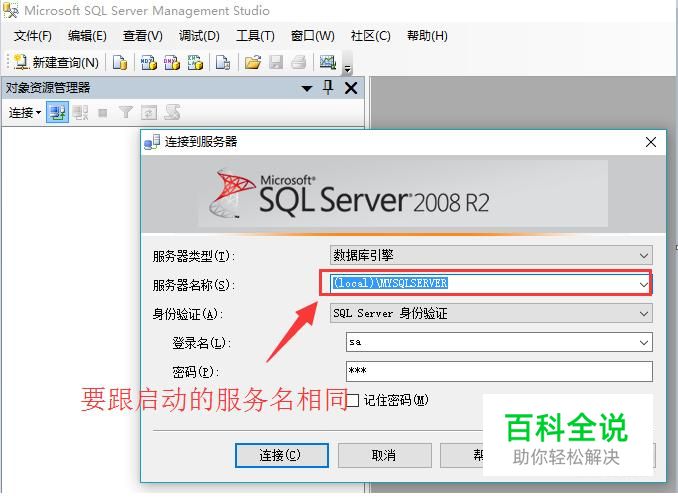Open the 连接 dropdown in Object Explorer
Screen dimensions: 678x501
click(x=25, y=113)
